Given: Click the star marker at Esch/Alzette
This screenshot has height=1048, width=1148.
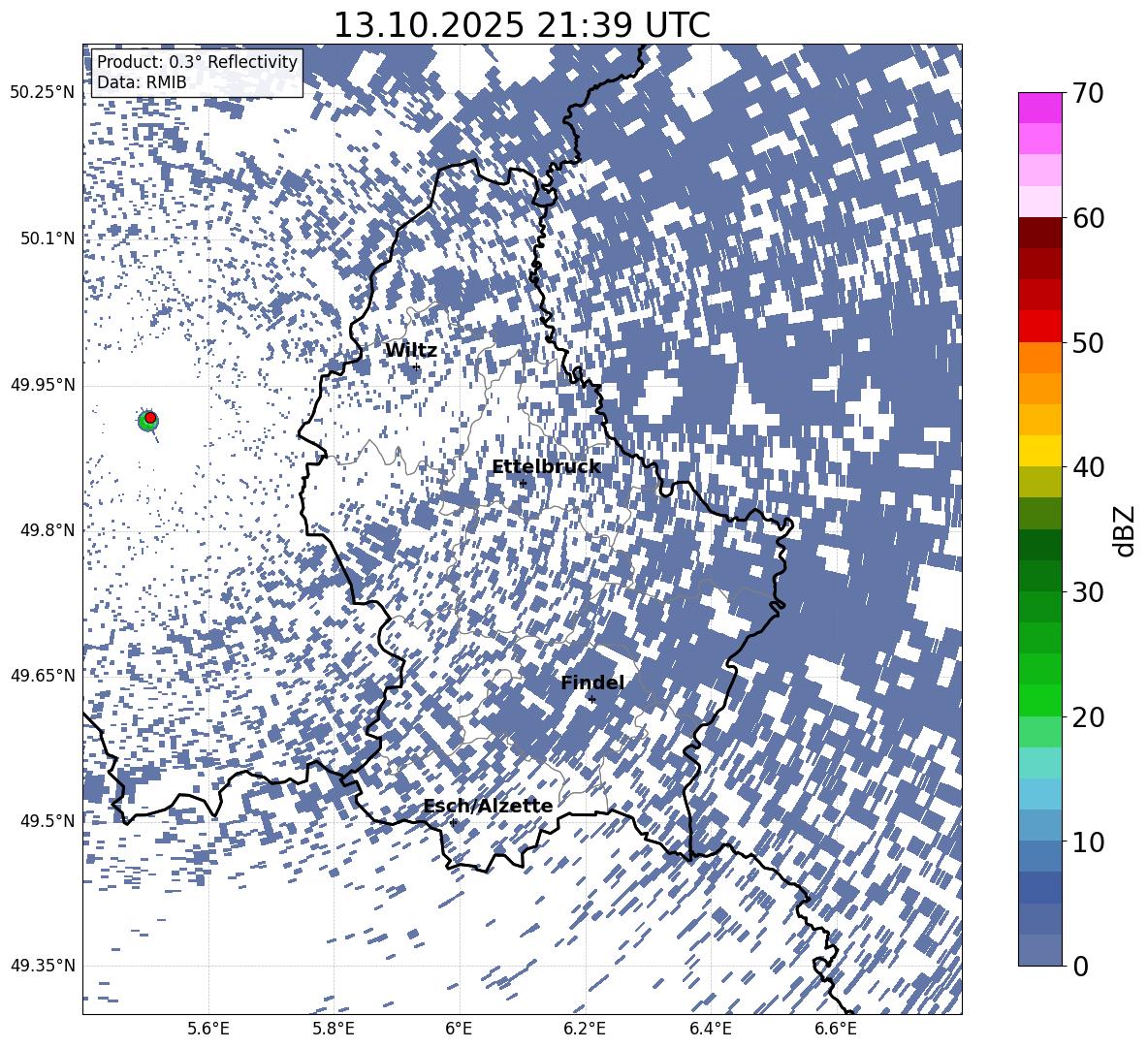Looking at the screenshot, I should pyautogui.click(x=453, y=822).
